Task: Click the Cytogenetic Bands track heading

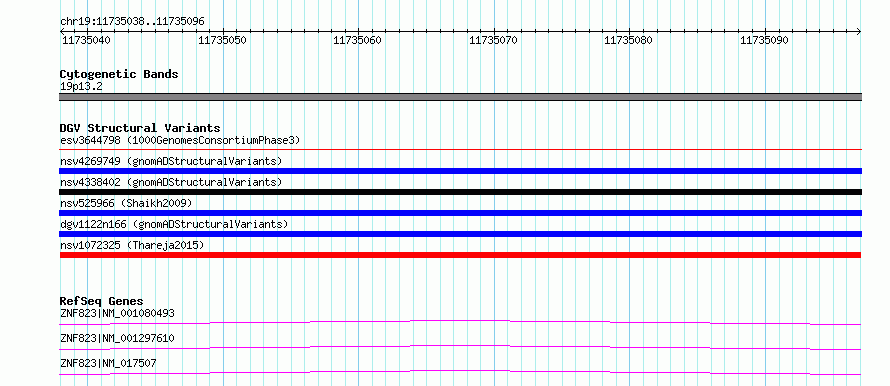Action: point(119,74)
